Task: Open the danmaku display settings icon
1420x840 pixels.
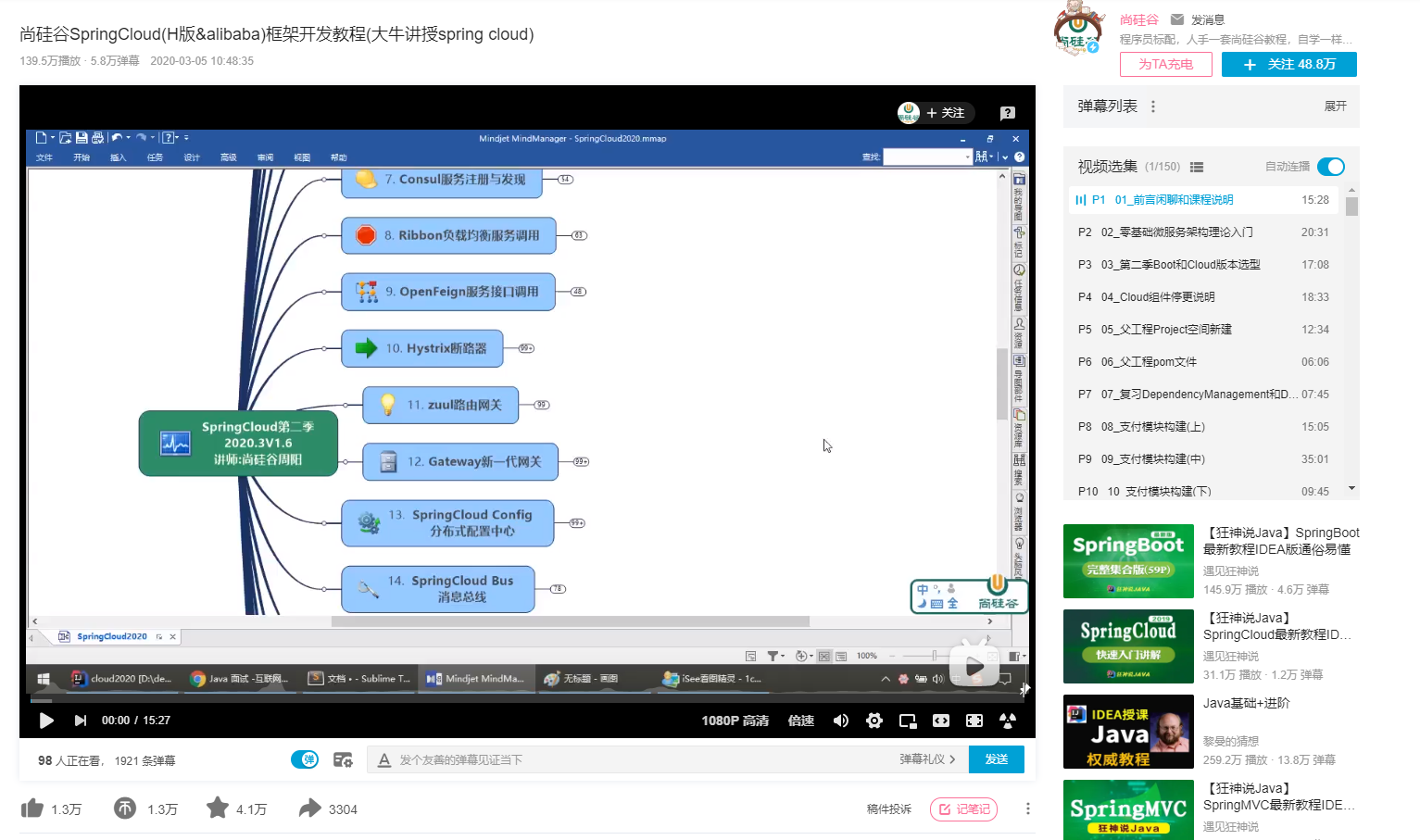Action: [x=343, y=759]
